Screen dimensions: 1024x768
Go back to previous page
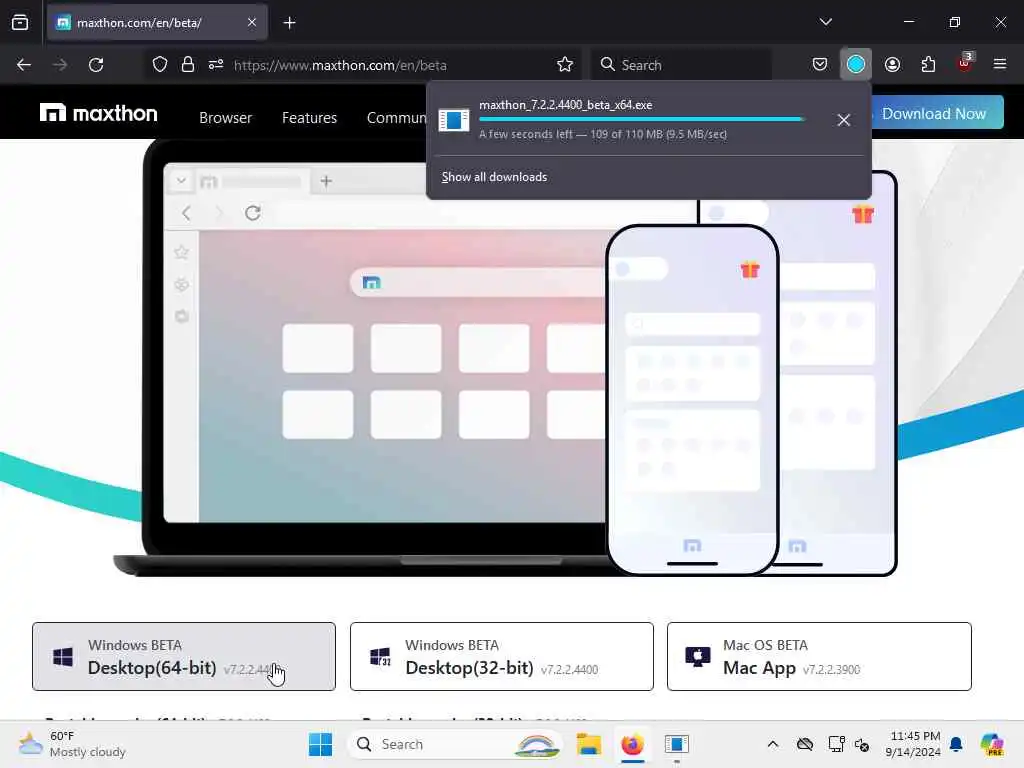(x=24, y=65)
